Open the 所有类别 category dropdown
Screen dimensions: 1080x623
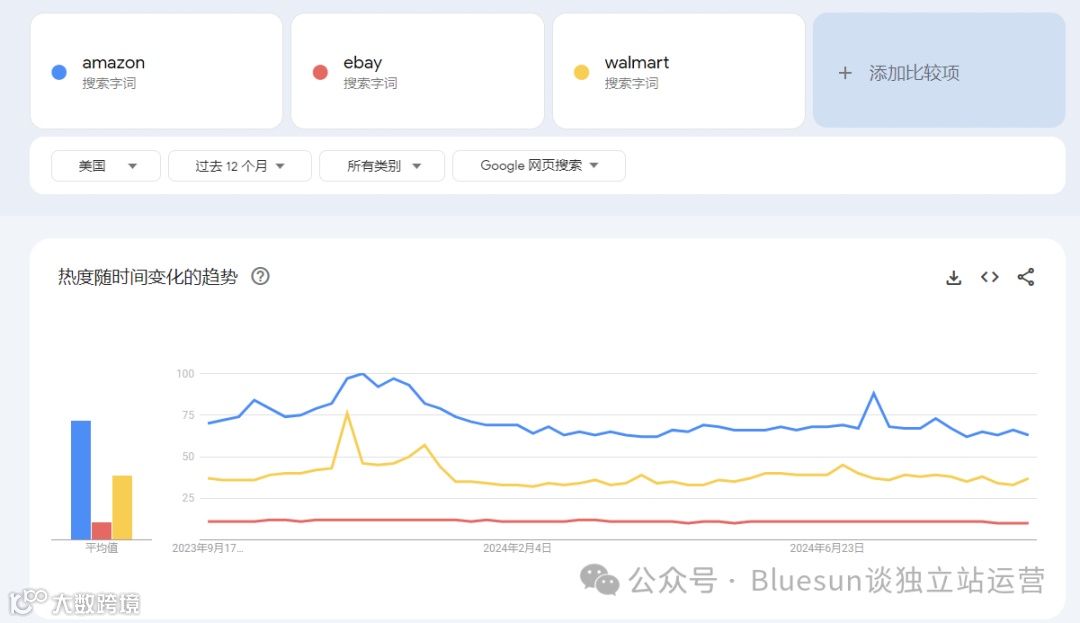(x=382, y=166)
